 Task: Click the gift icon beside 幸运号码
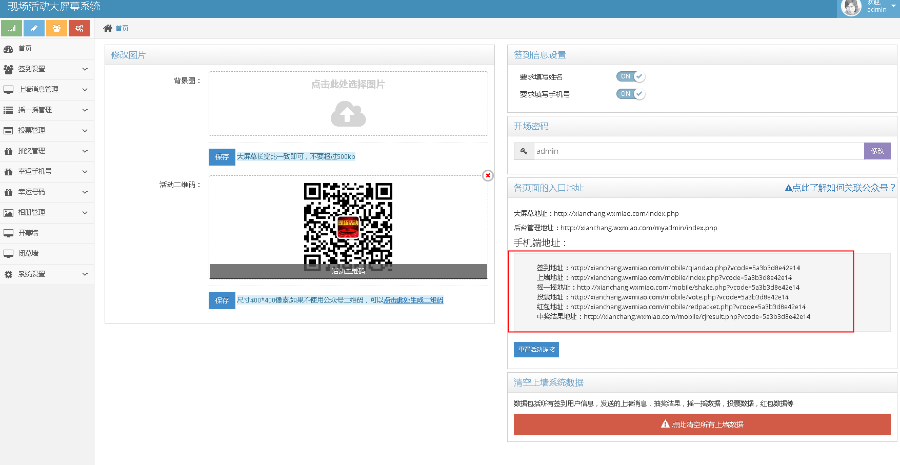8,192
